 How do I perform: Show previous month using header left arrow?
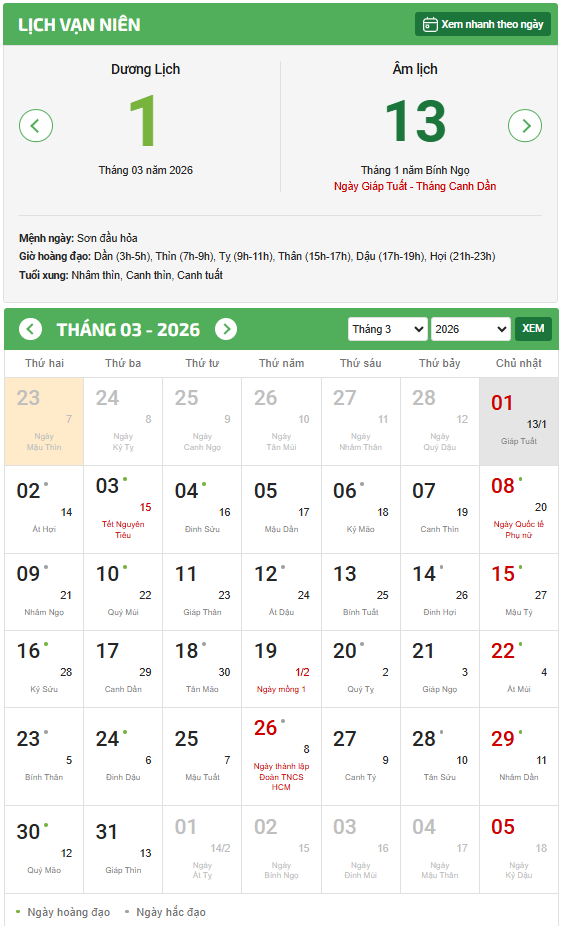pyautogui.click(x=31, y=329)
